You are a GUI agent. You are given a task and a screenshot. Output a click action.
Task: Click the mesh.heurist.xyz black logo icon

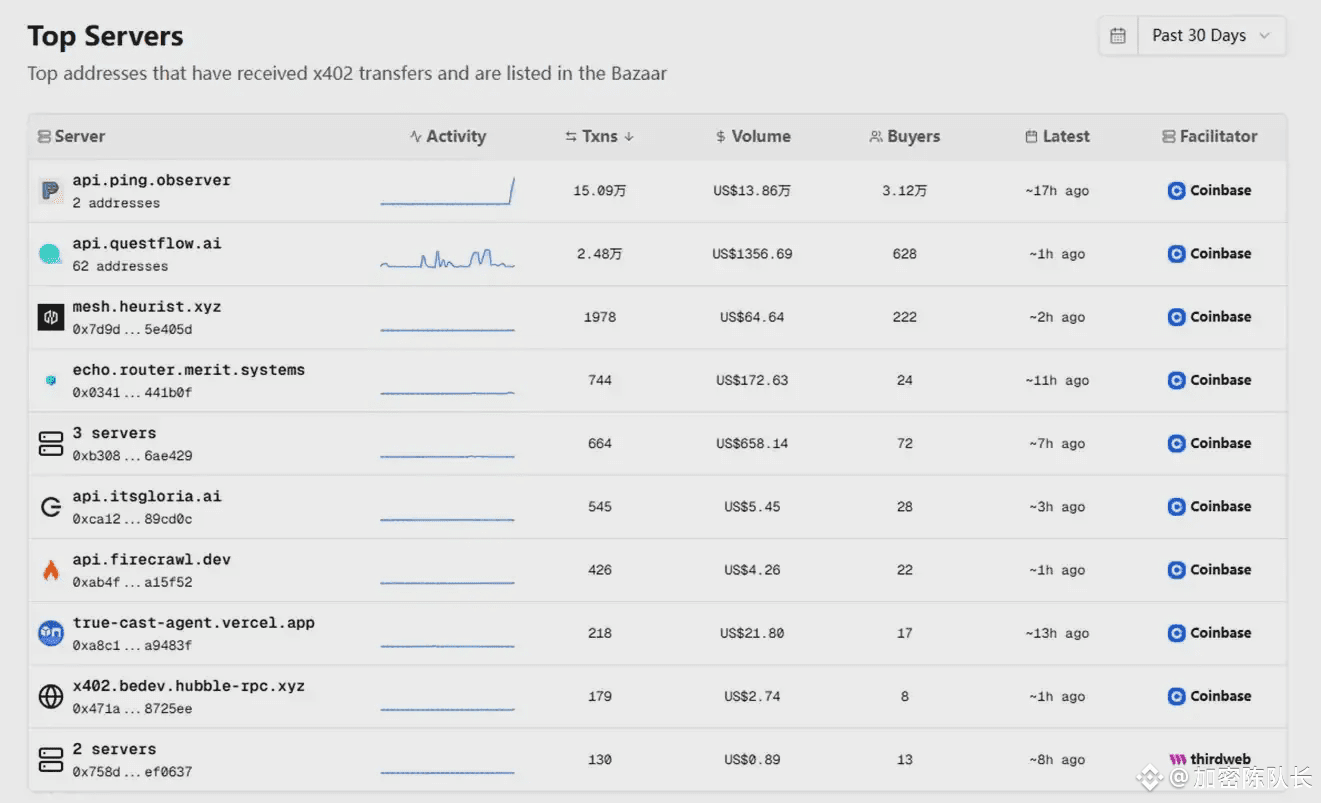click(x=50, y=317)
